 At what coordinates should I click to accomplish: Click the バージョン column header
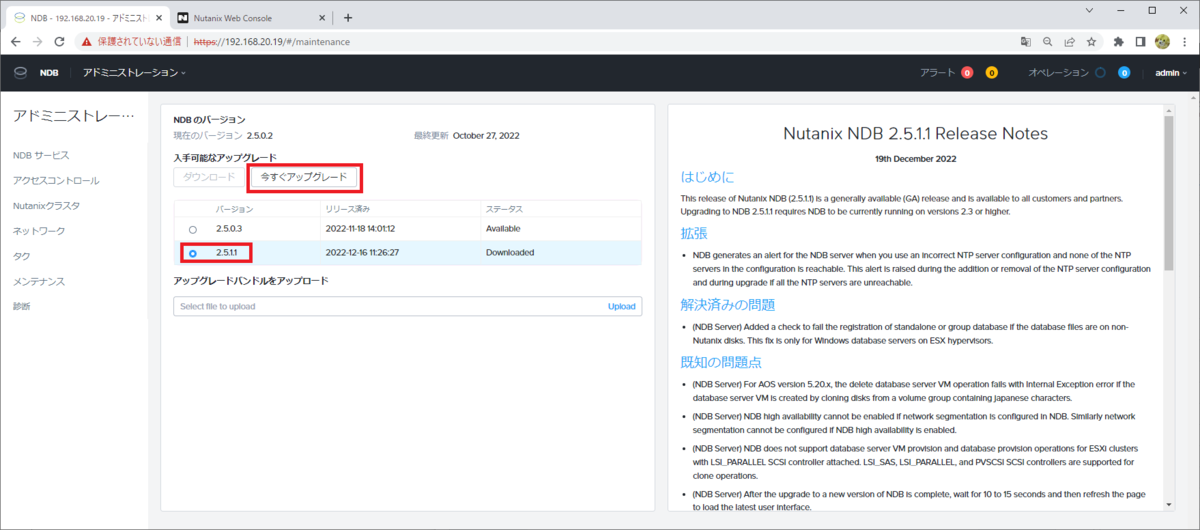235,209
